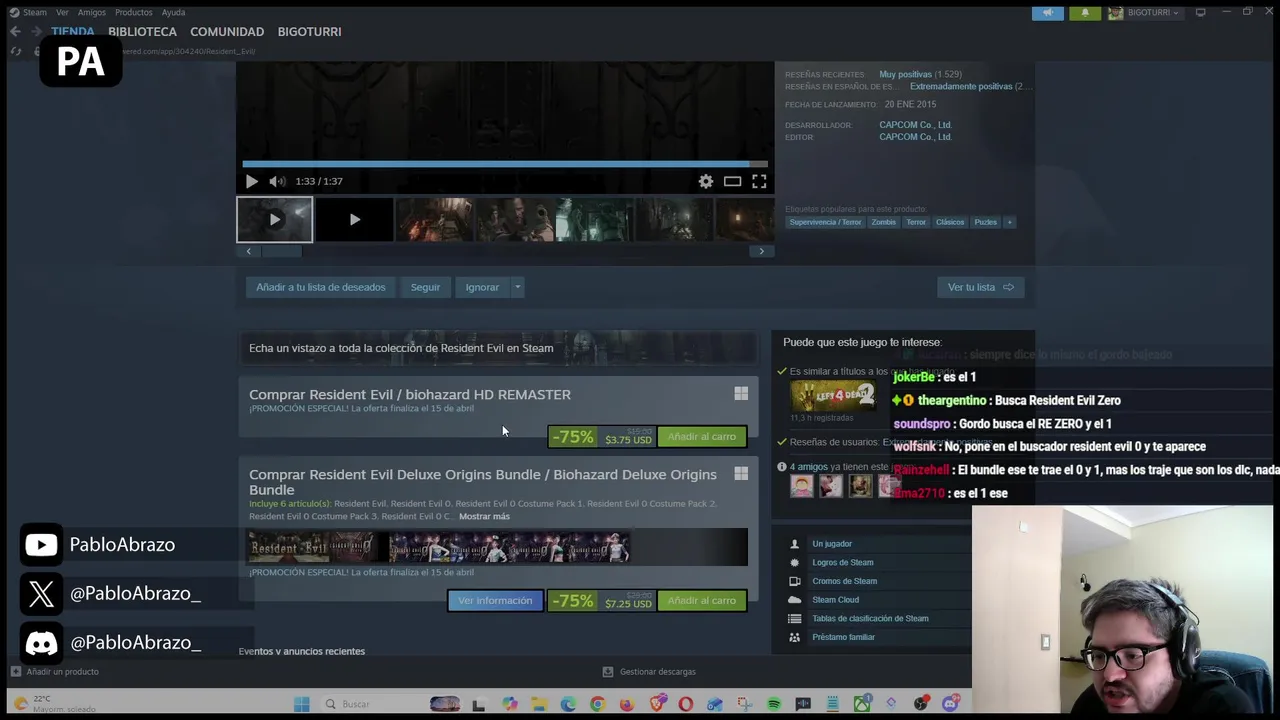Add game to wishlist (Añadir a deseados)
Viewport: 1280px width, 720px height.
320,287
